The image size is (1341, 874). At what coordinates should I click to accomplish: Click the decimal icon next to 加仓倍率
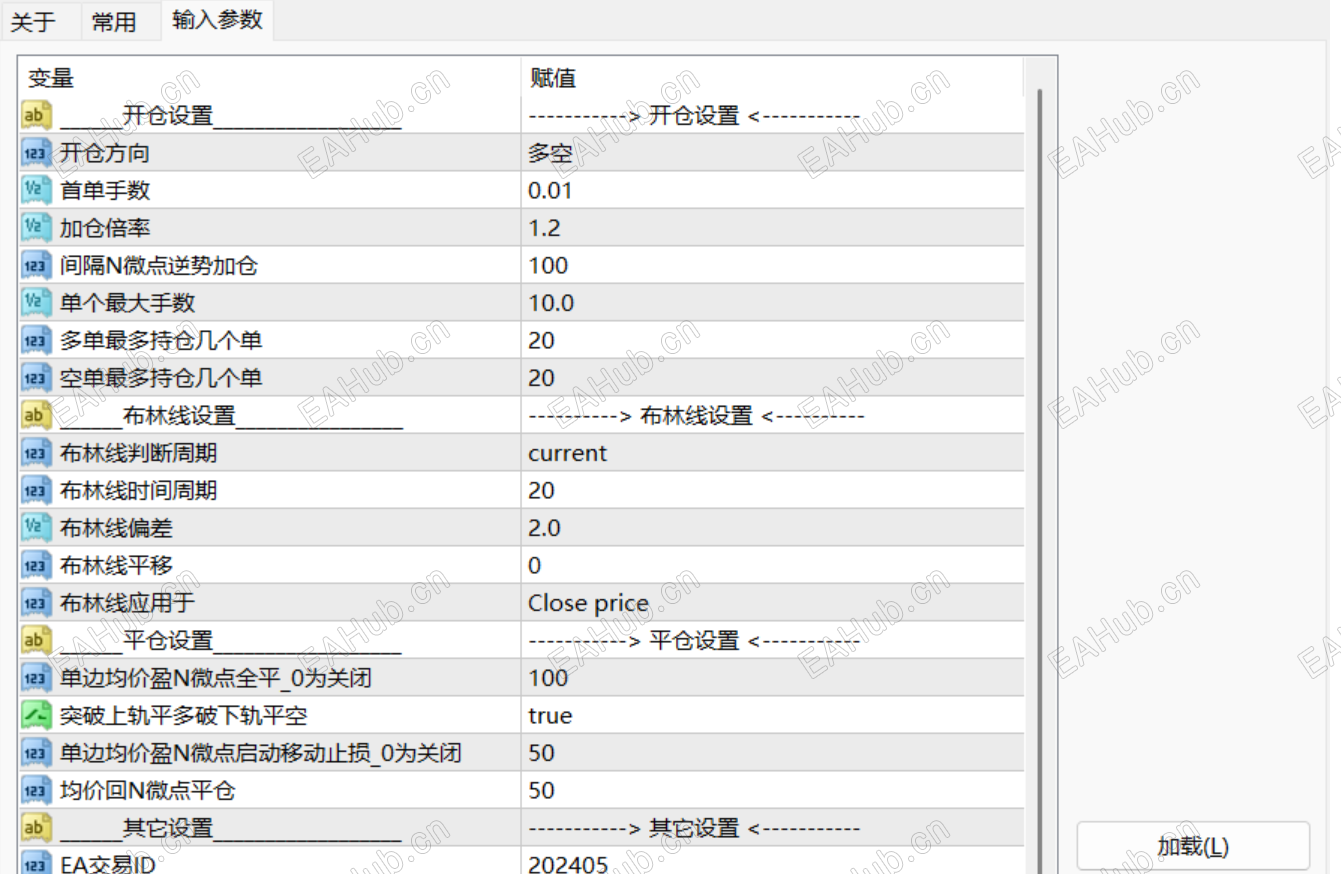click(x=33, y=227)
